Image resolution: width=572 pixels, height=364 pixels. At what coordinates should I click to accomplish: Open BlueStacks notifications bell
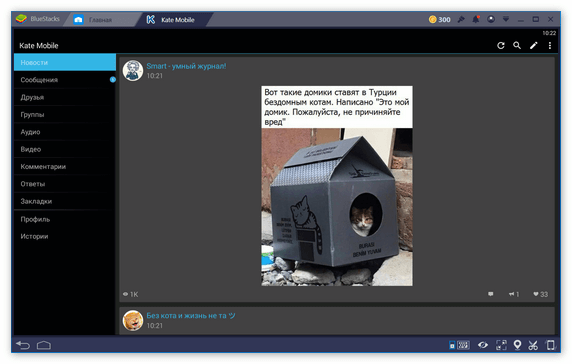click(x=476, y=19)
